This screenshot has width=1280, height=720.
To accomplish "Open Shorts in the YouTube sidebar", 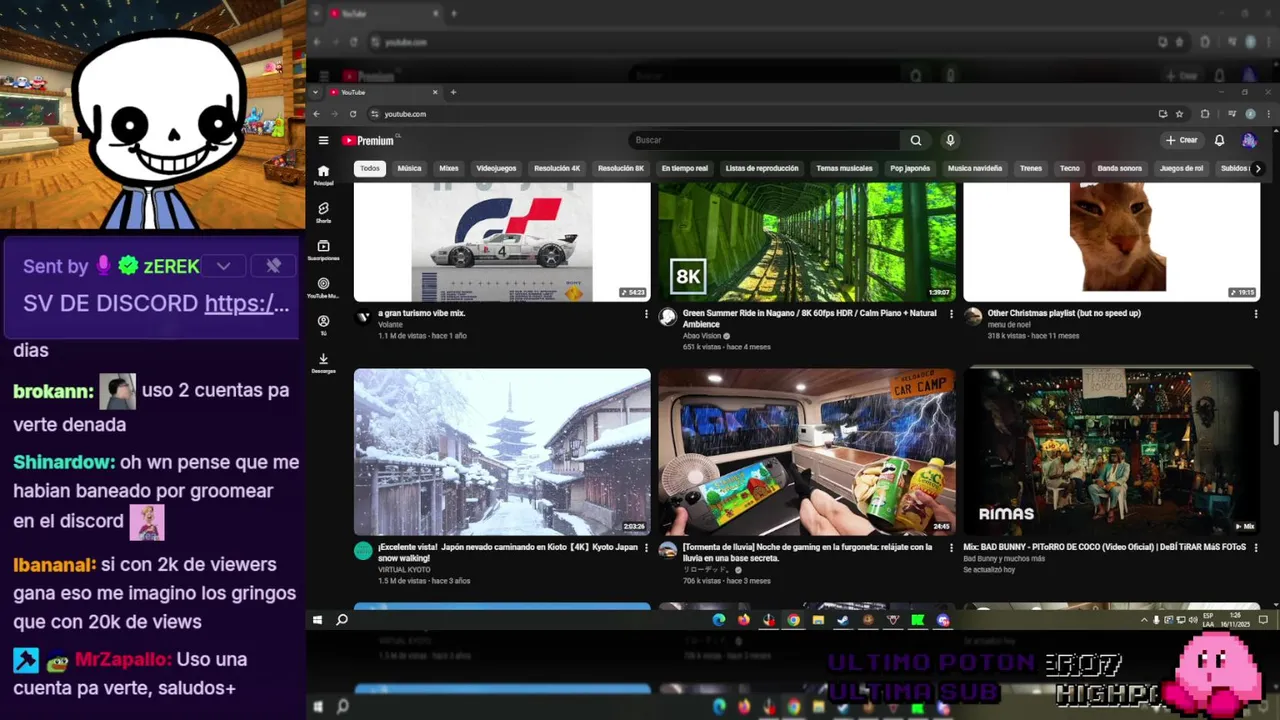I will (x=323, y=212).
